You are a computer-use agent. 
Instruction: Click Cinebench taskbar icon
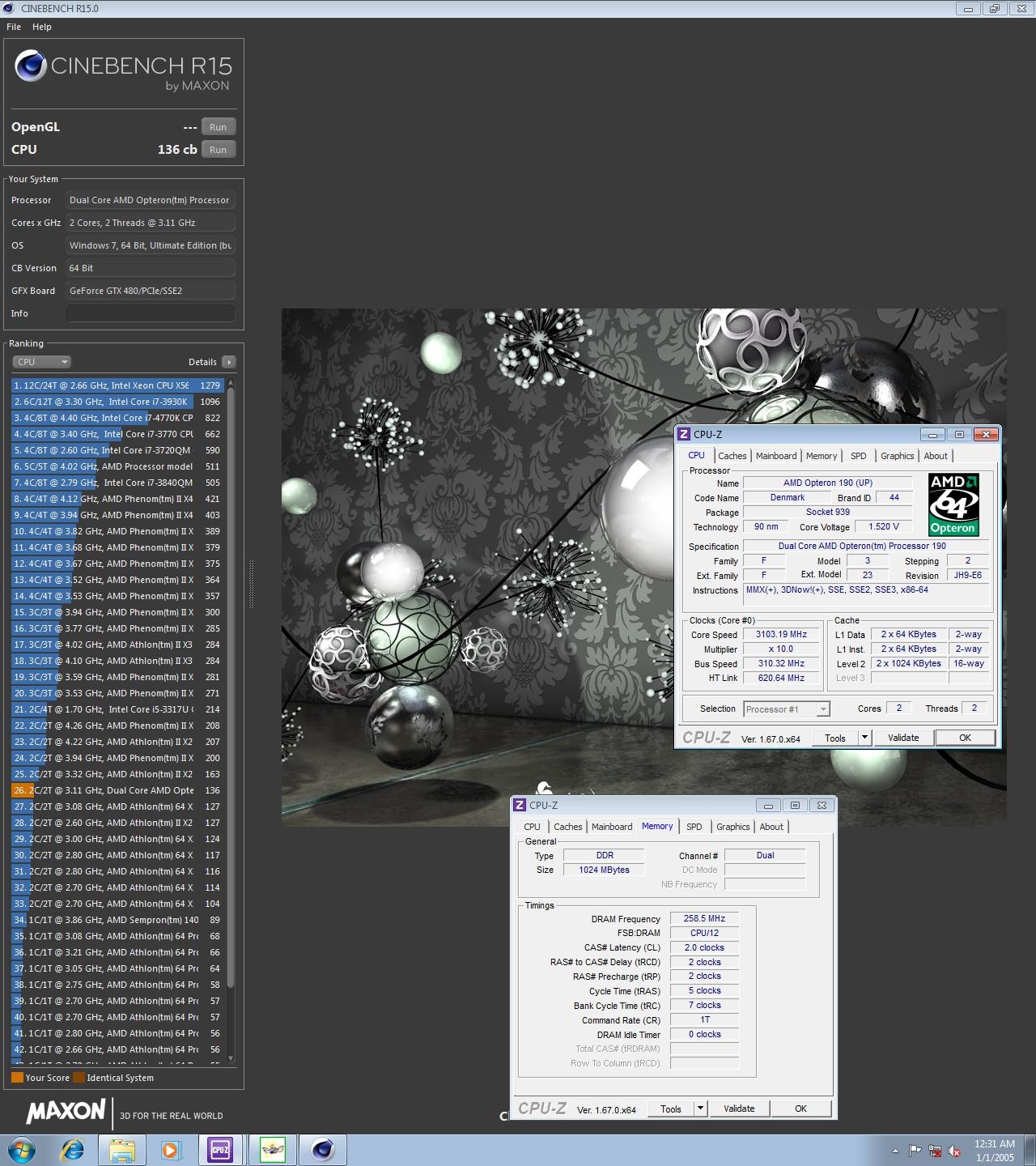point(323,1150)
